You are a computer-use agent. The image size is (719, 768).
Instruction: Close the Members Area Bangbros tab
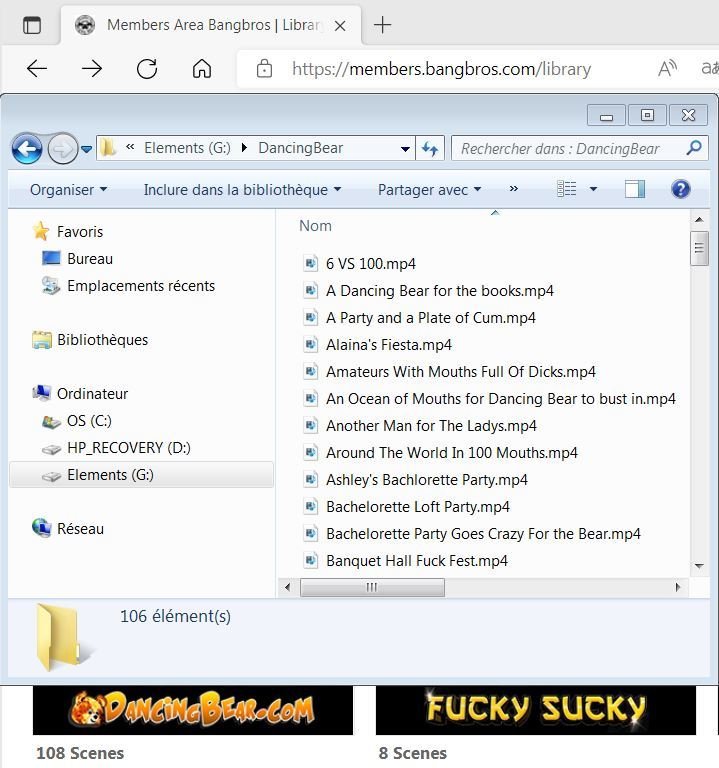coord(340,25)
